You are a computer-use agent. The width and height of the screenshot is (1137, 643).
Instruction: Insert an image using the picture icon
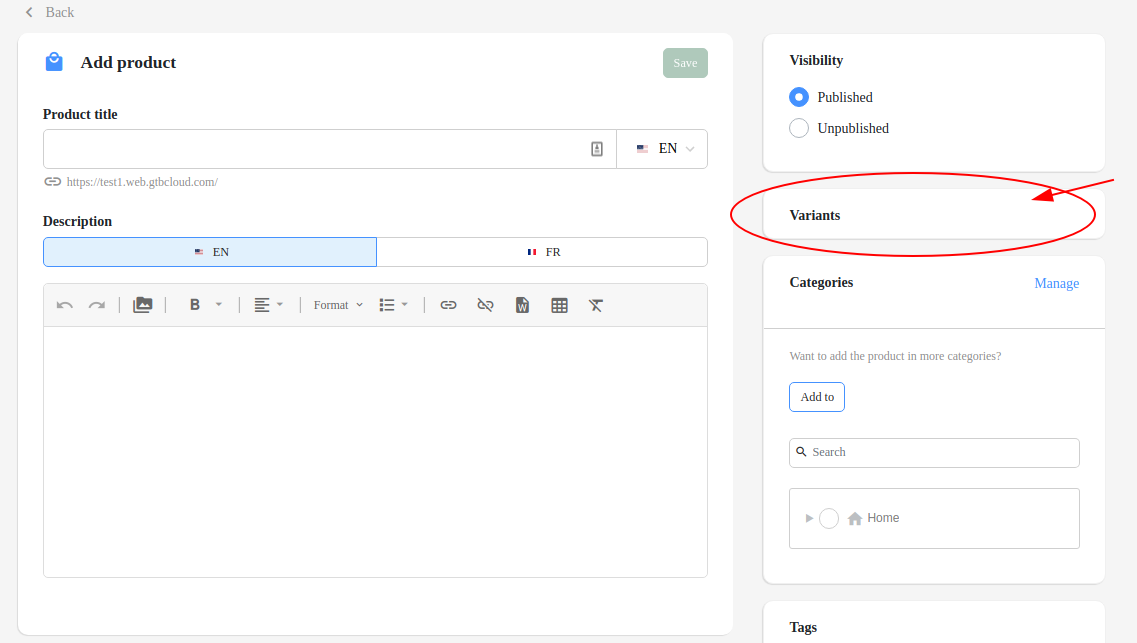(x=143, y=305)
